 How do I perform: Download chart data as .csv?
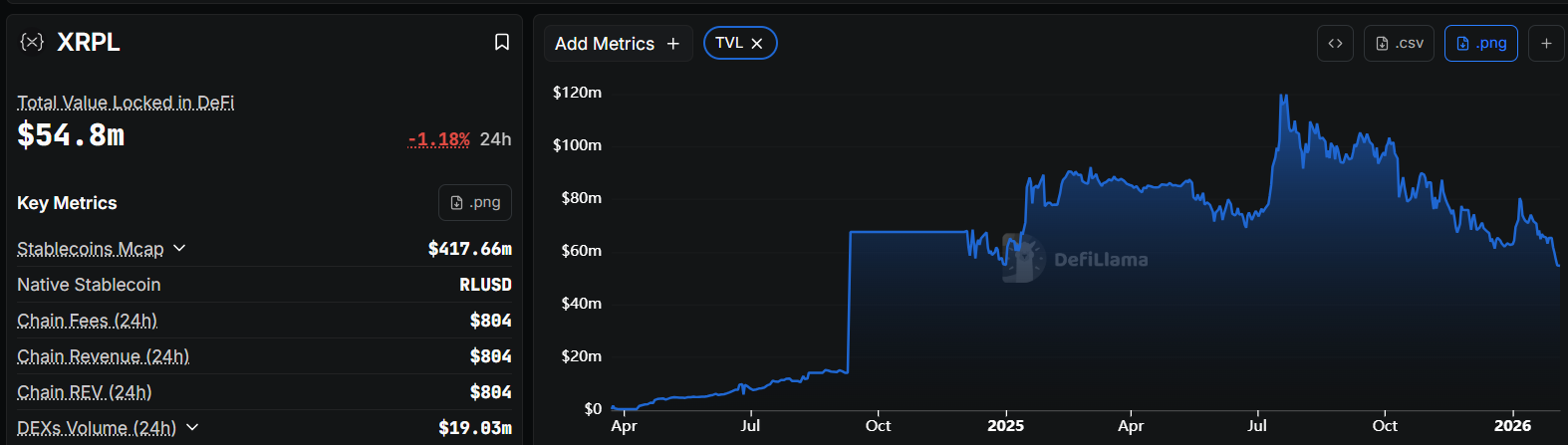(x=1400, y=43)
